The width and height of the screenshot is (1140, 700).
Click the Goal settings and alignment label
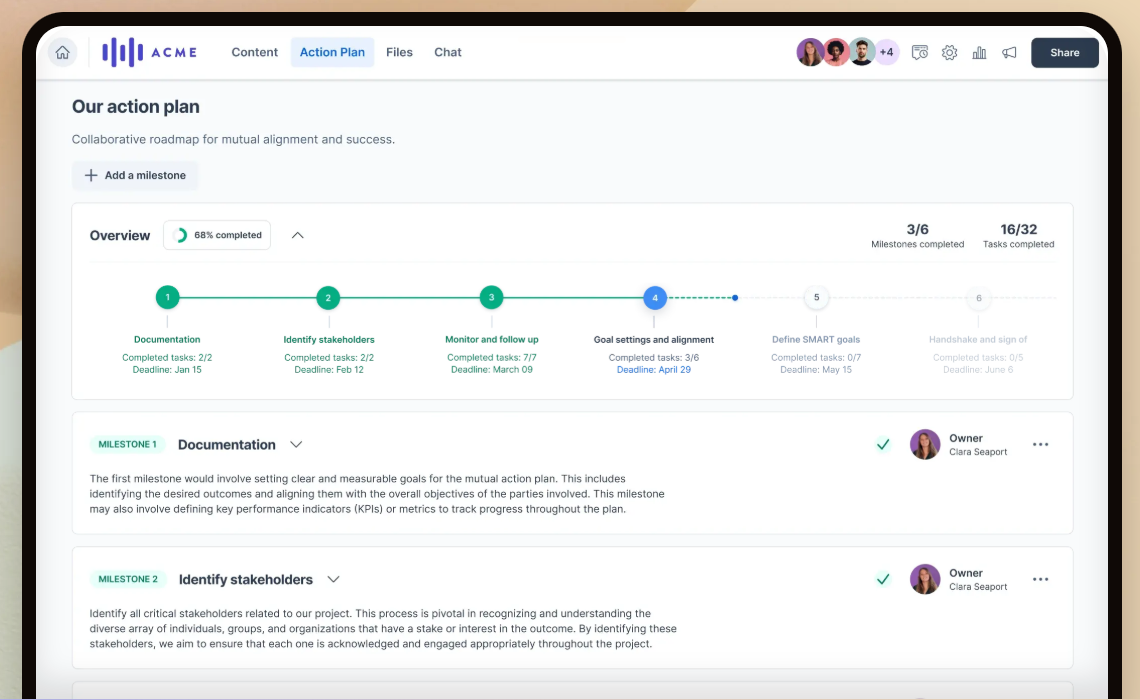coord(654,339)
